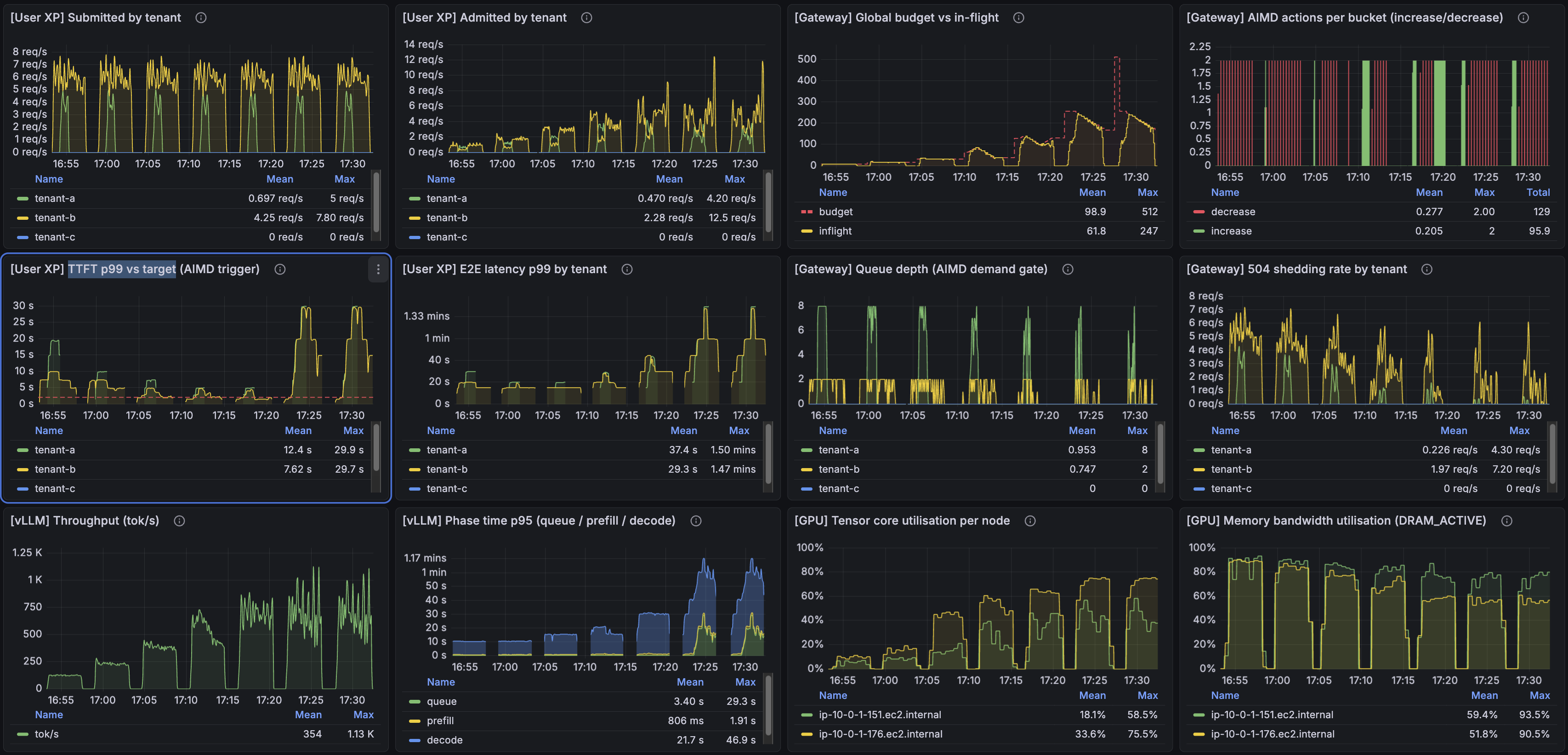1568x755 pixels.
Task: Open vLLM Throughput panel title menu
Action: pos(85,520)
